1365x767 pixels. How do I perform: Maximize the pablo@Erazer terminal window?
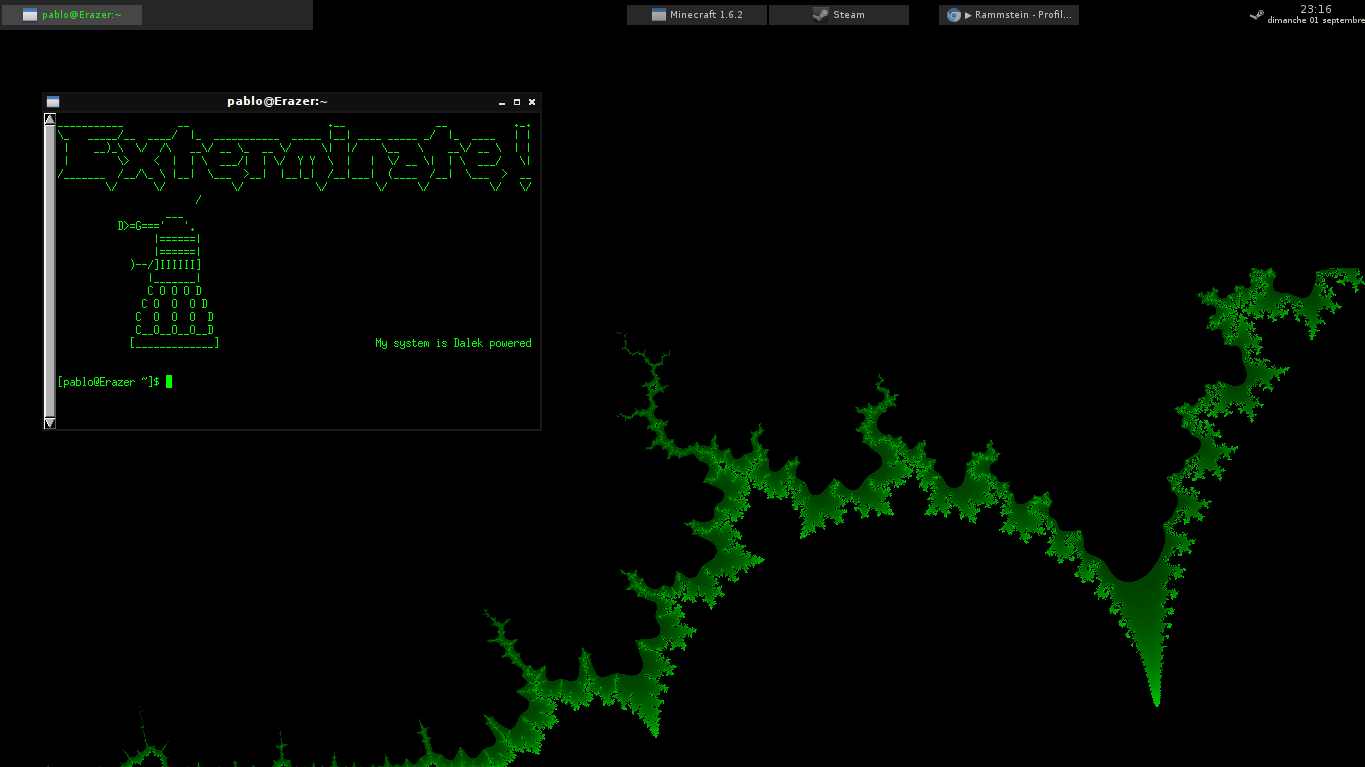[517, 102]
